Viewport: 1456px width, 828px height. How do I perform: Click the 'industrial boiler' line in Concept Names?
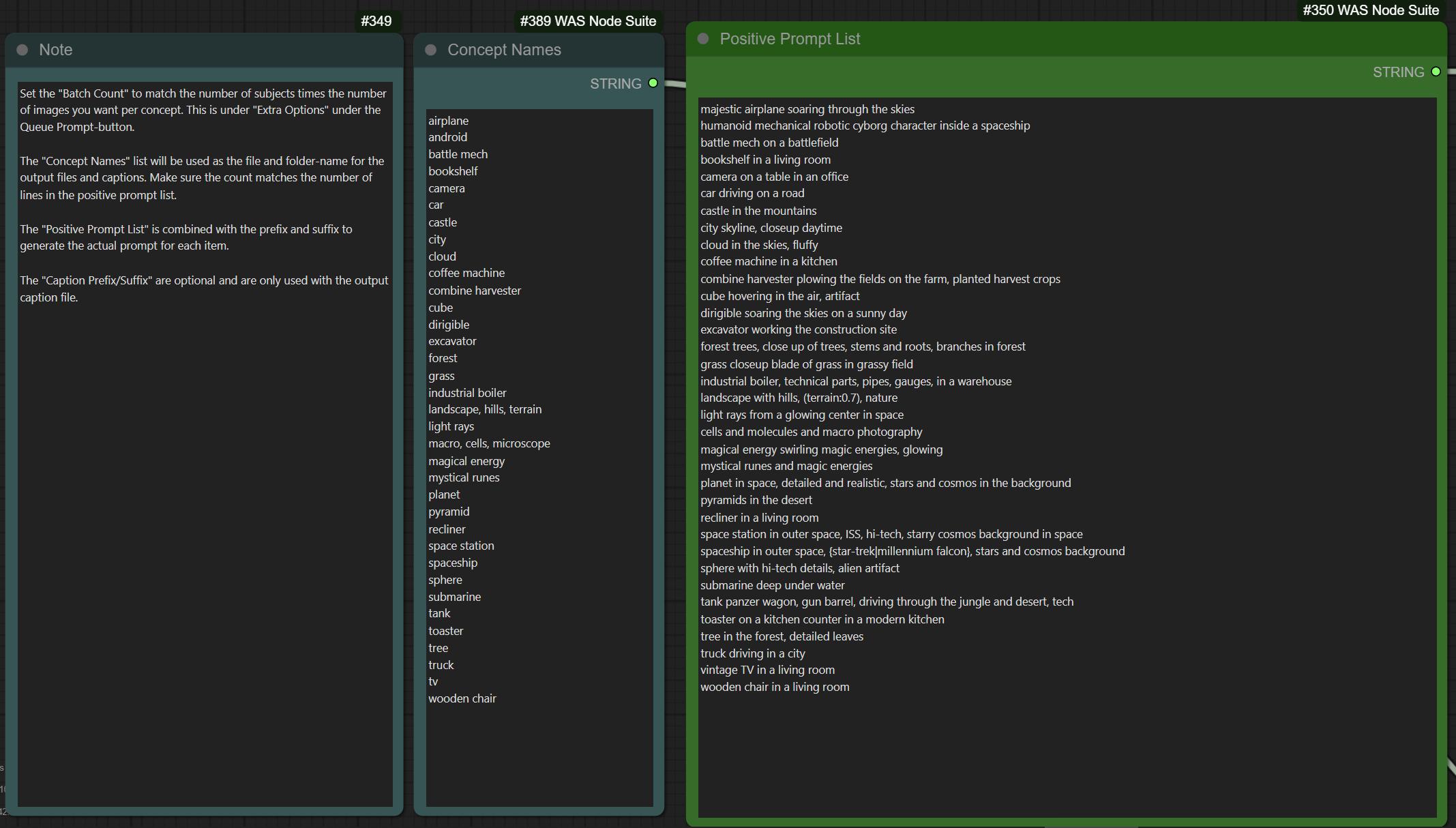pos(467,393)
